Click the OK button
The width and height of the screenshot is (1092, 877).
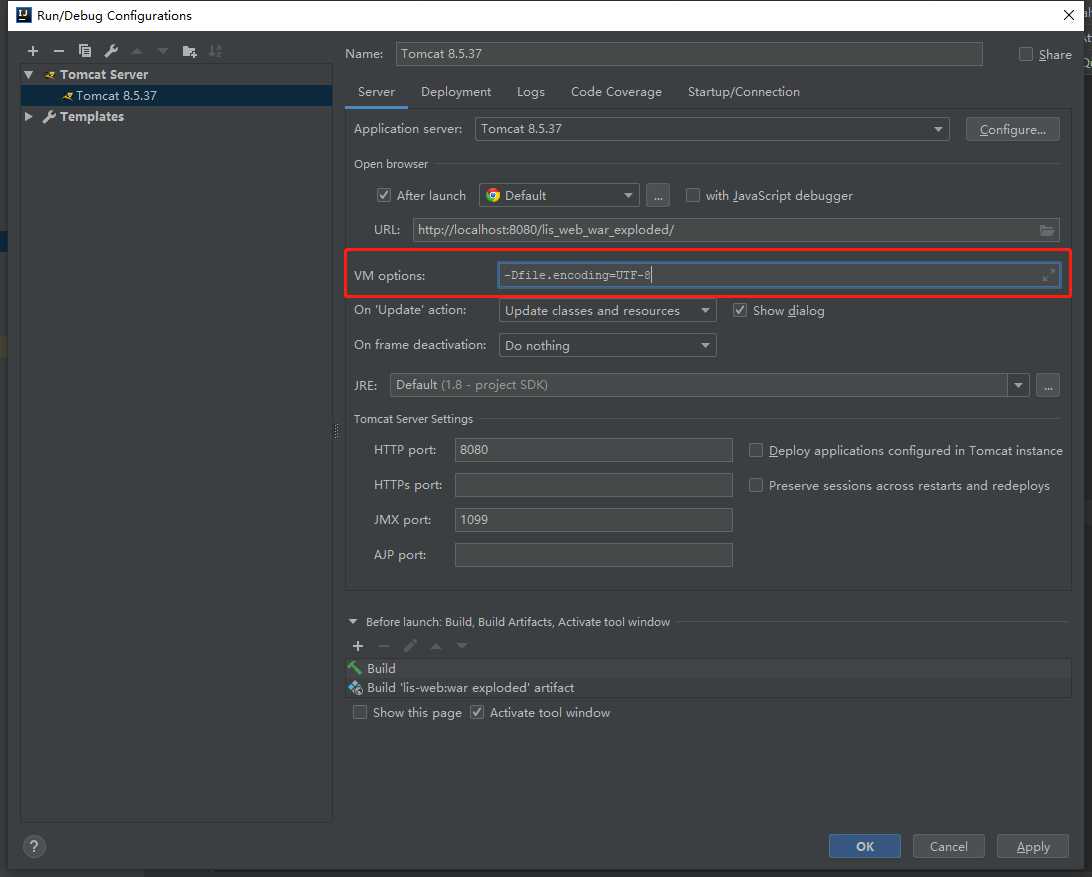click(864, 846)
